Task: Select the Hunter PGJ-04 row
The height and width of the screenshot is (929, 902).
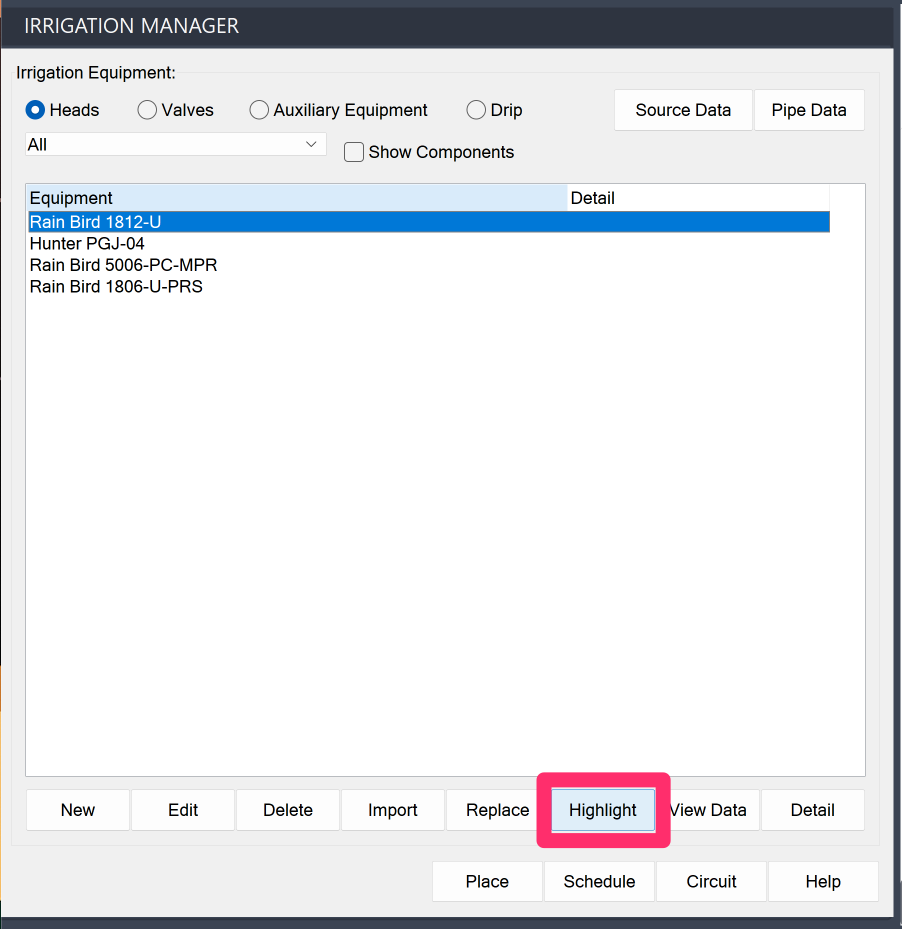Action: (429, 244)
